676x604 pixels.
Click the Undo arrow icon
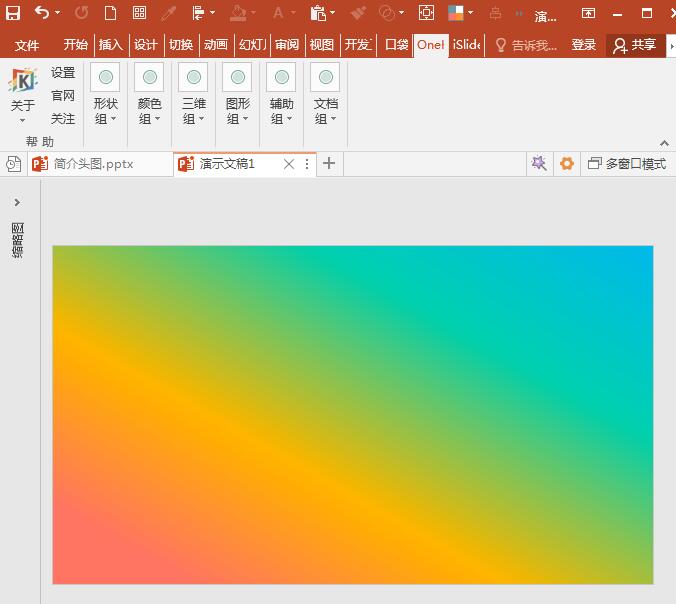pyautogui.click(x=41, y=14)
